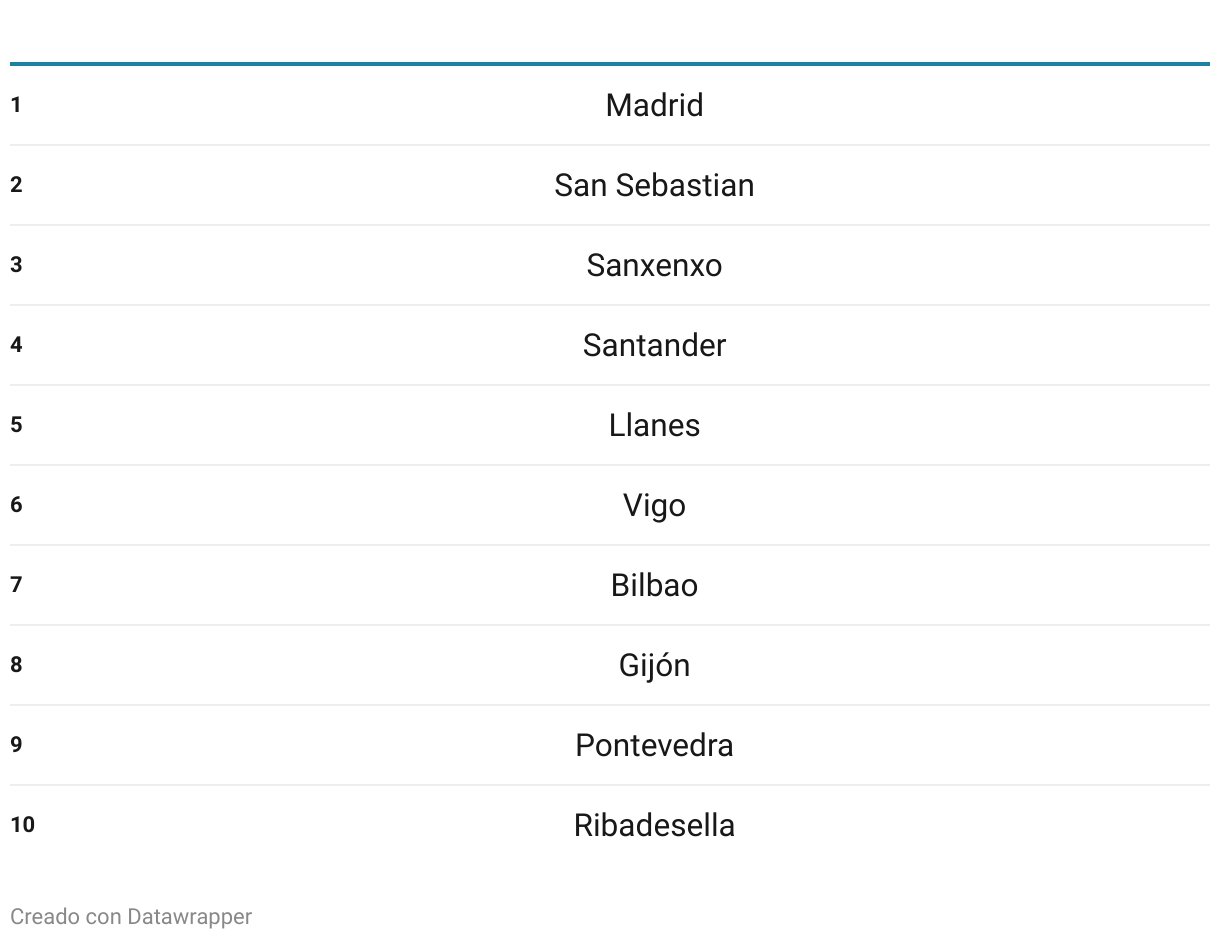The width and height of the screenshot is (1220, 940).
Task: Click the Gijón city name
Action: pyautogui.click(x=654, y=665)
